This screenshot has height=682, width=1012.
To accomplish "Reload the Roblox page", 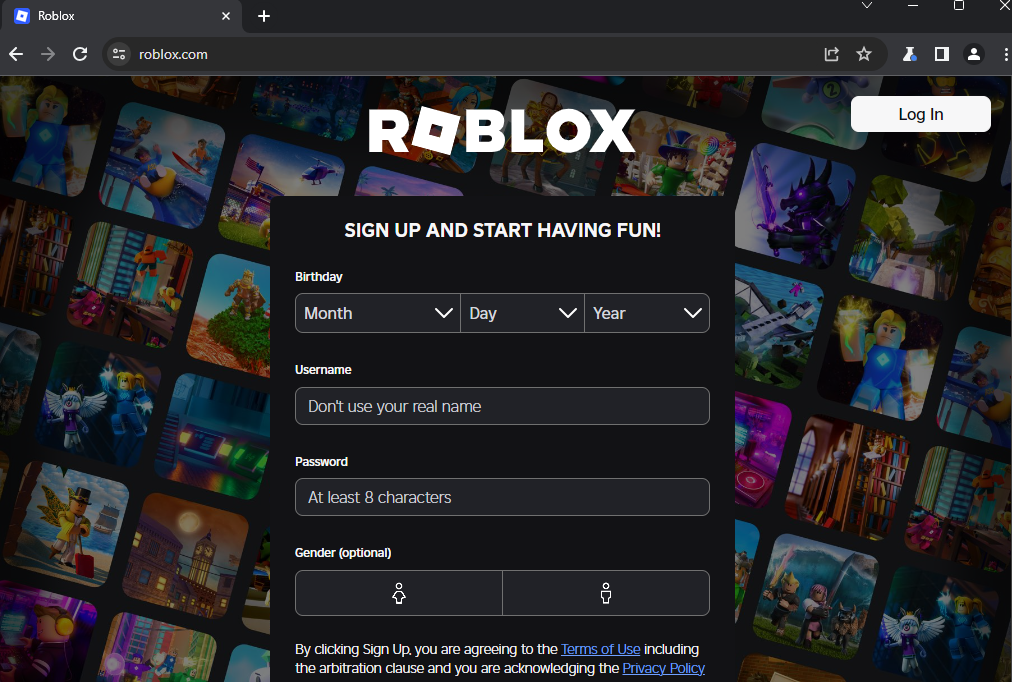I will (80, 54).
